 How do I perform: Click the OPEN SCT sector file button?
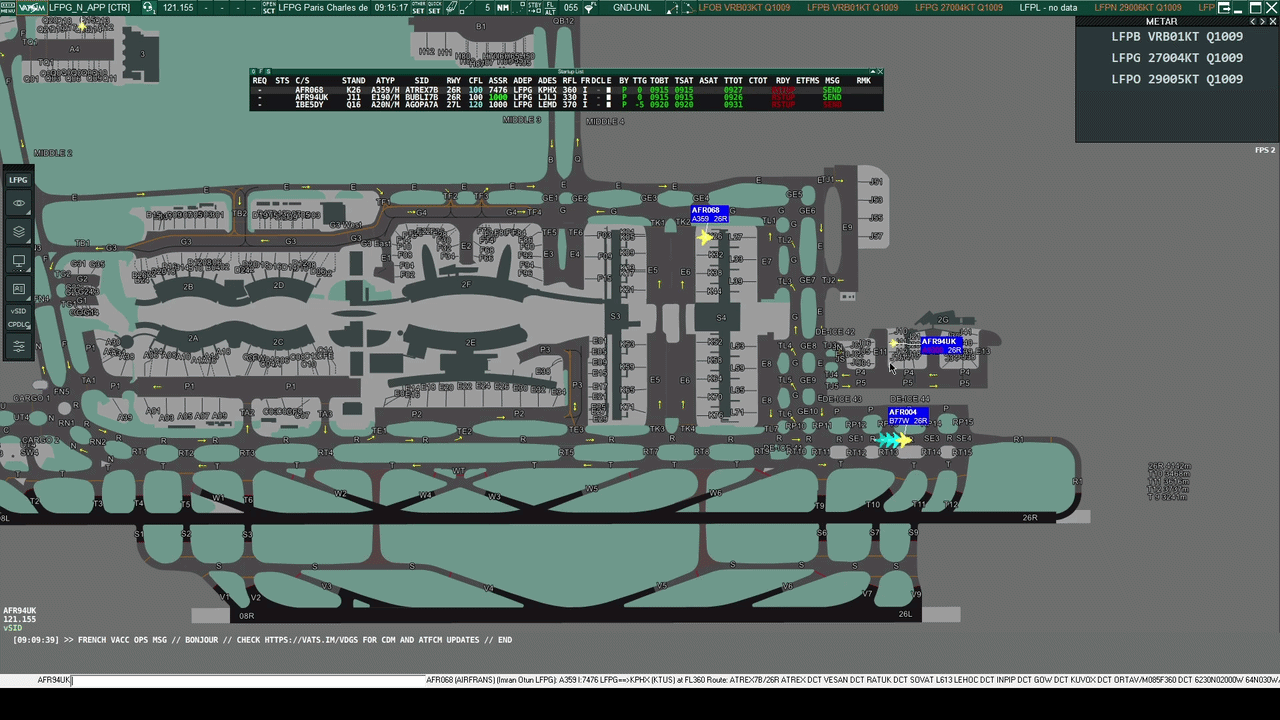[x=269, y=7]
